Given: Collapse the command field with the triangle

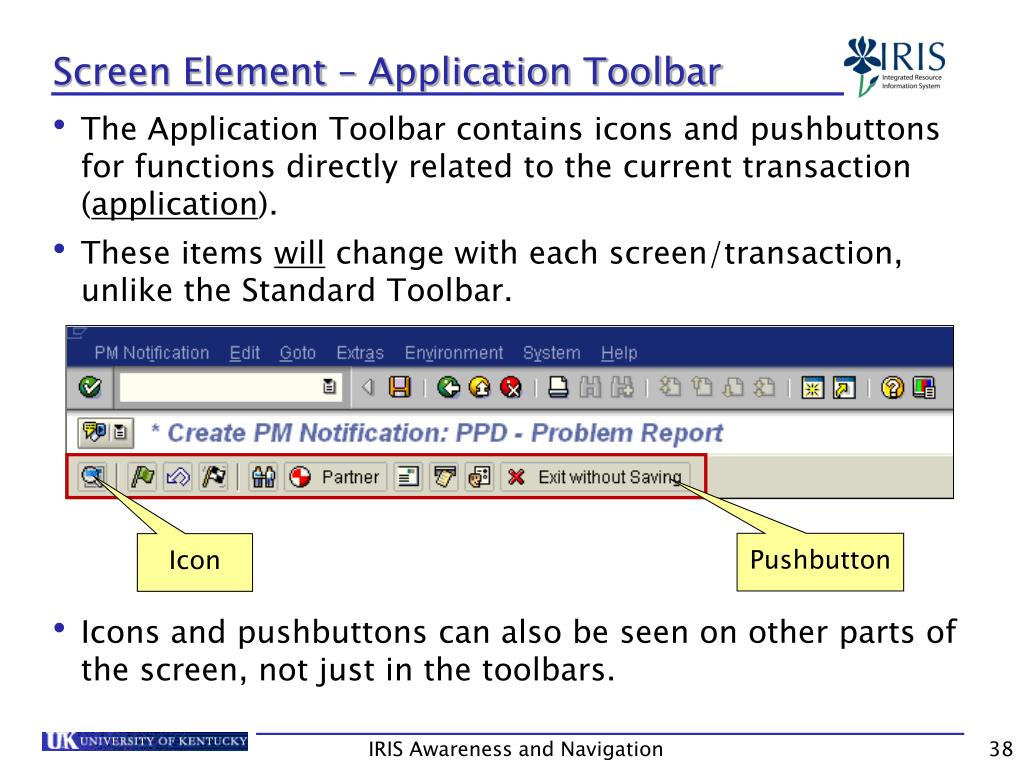Looking at the screenshot, I should (368, 388).
